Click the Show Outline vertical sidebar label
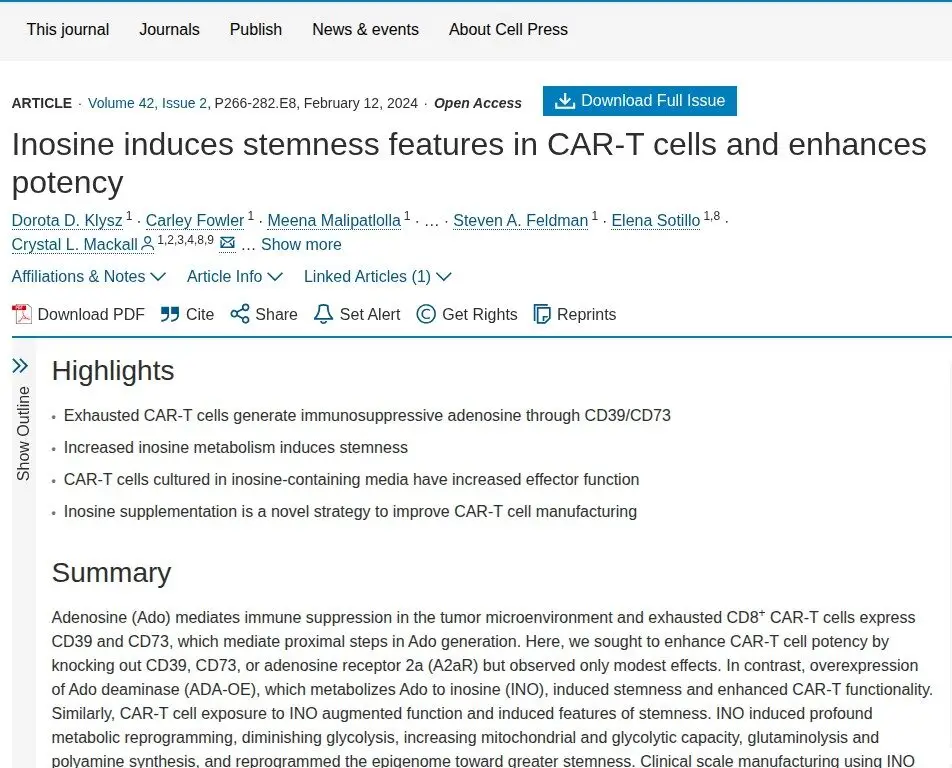This screenshot has height=768, width=952. click(x=23, y=433)
